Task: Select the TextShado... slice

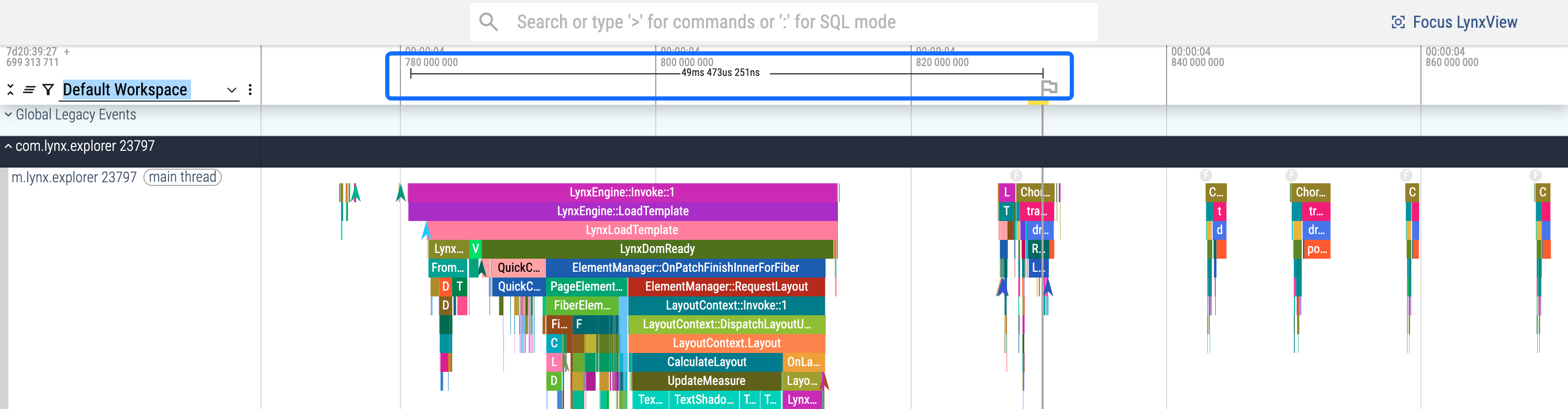Action: [703, 400]
